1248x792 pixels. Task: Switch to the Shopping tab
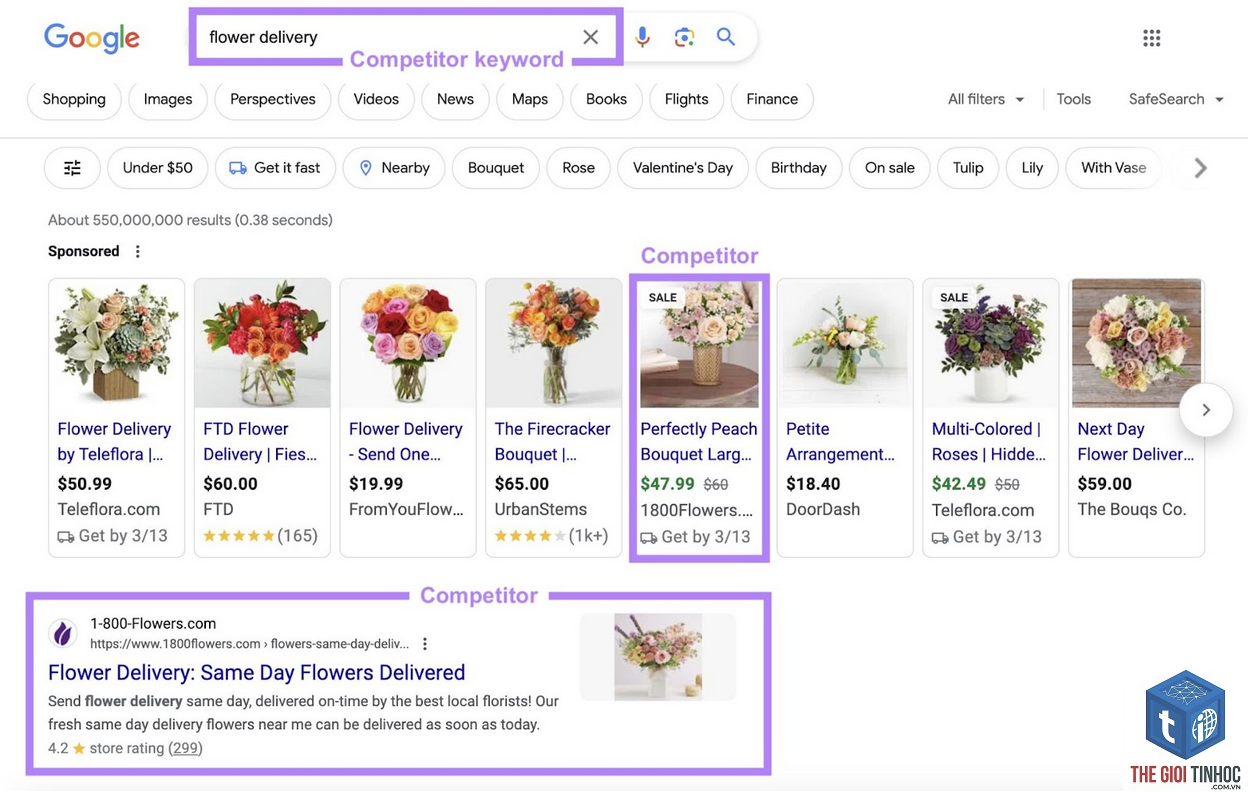[74, 99]
